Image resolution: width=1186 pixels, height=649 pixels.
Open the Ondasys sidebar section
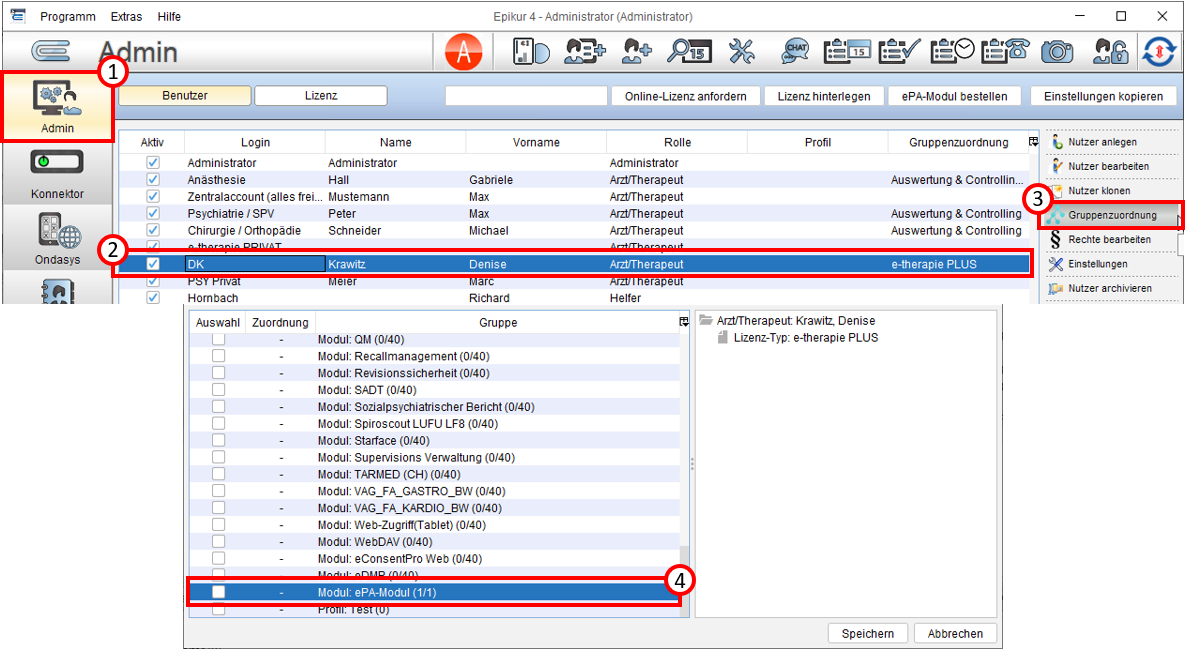tap(57, 239)
